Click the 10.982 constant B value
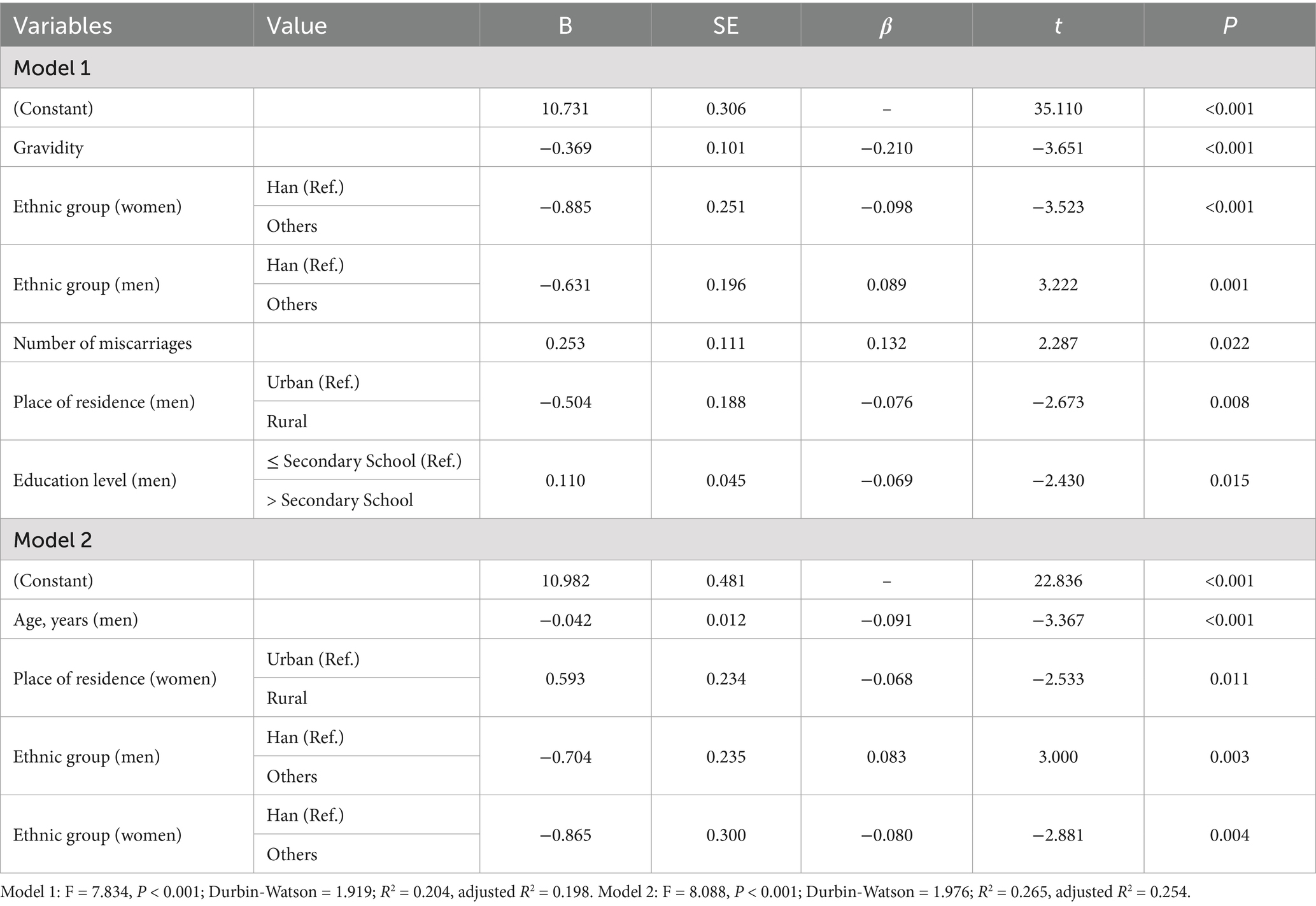Screen dimensions: 1316x906 (x=565, y=581)
